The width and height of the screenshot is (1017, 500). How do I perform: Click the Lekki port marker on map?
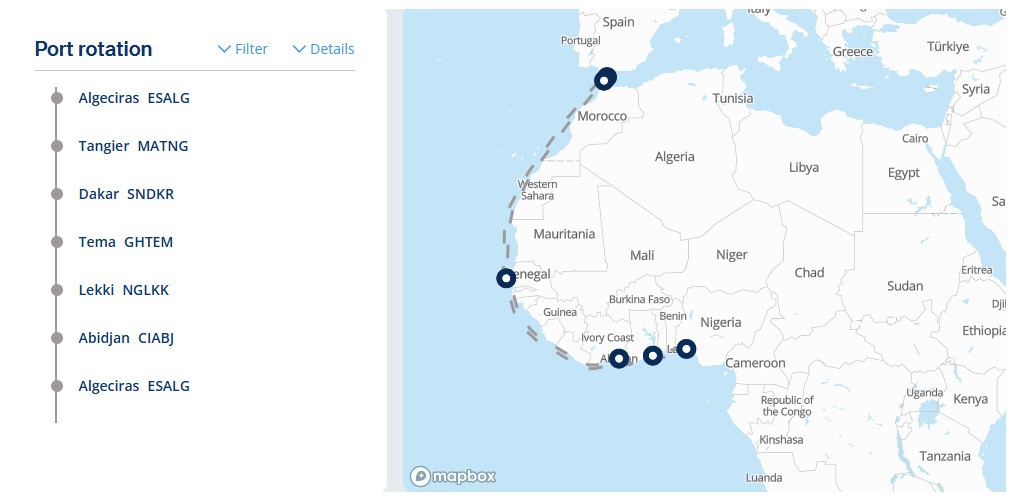(686, 349)
